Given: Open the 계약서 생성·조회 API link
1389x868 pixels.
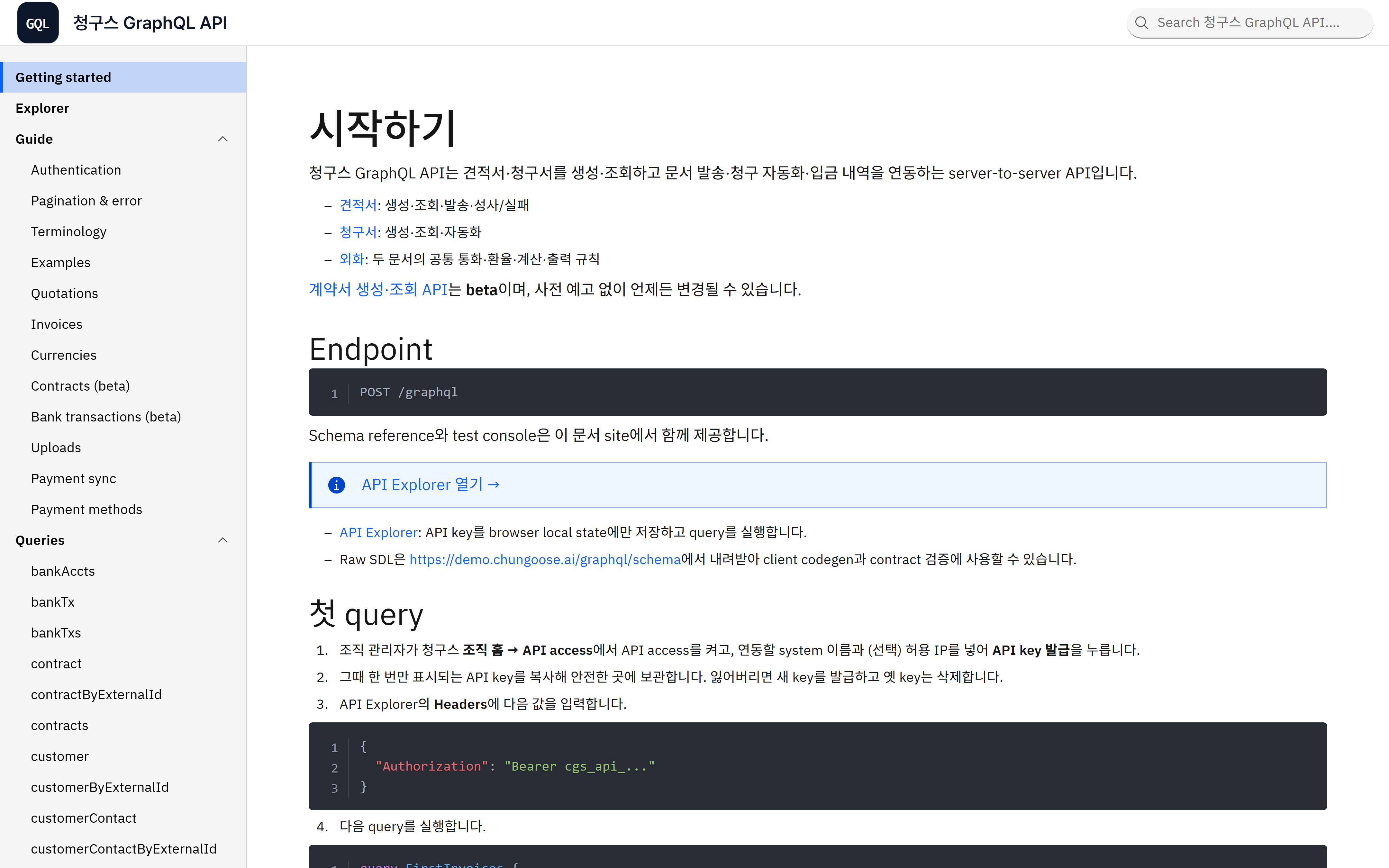Looking at the screenshot, I should pyautogui.click(x=378, y=289).
